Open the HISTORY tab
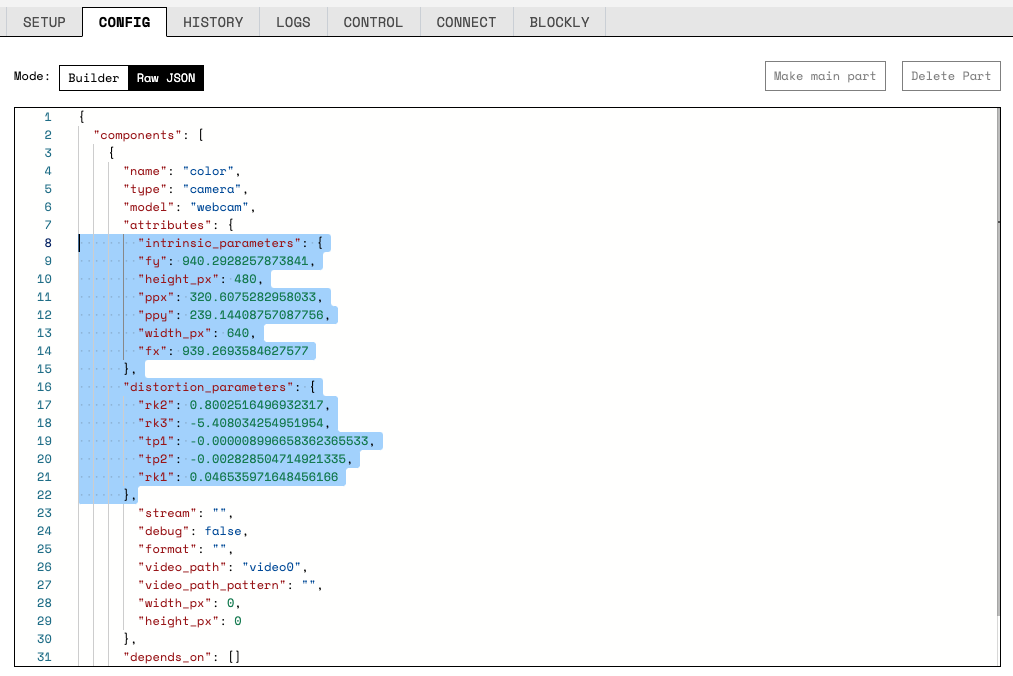The image size is (1013, 676). tap(213, 22)
